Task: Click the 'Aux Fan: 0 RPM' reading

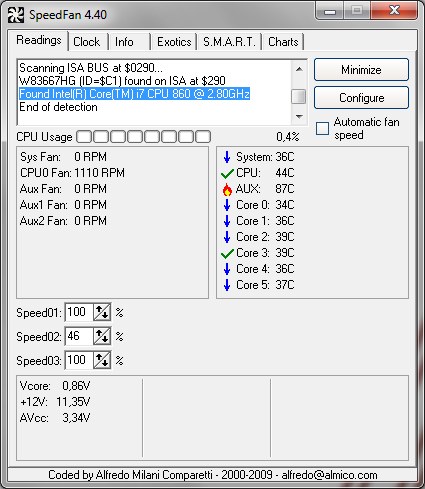Action: click(63, 189)
